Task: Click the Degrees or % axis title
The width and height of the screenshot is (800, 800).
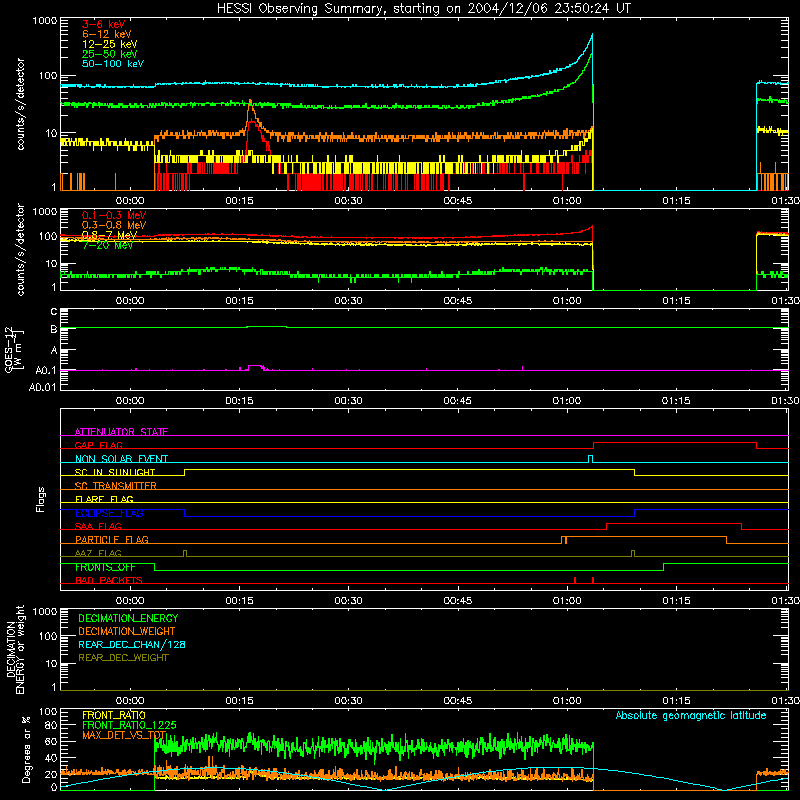Action: [x=26, y=749]
